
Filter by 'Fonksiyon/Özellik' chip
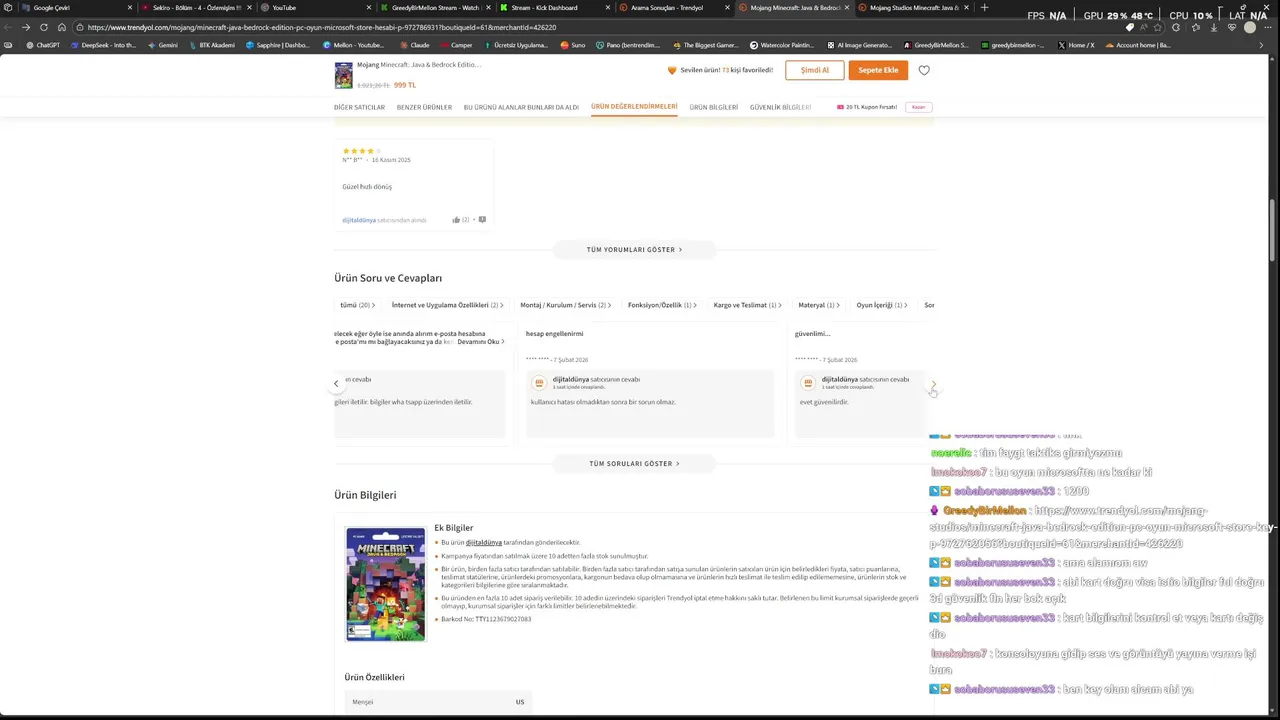point(663,305)
